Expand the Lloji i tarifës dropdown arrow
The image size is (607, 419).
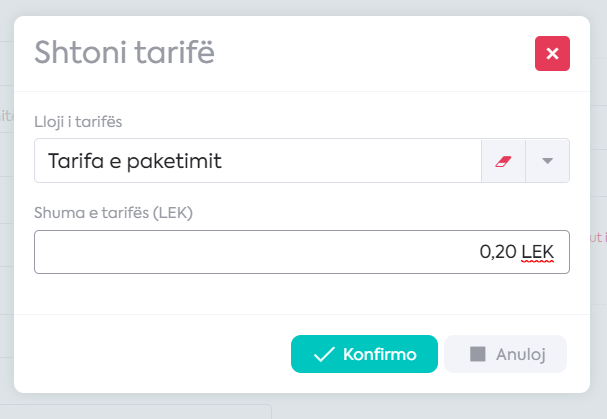[547, 161]
